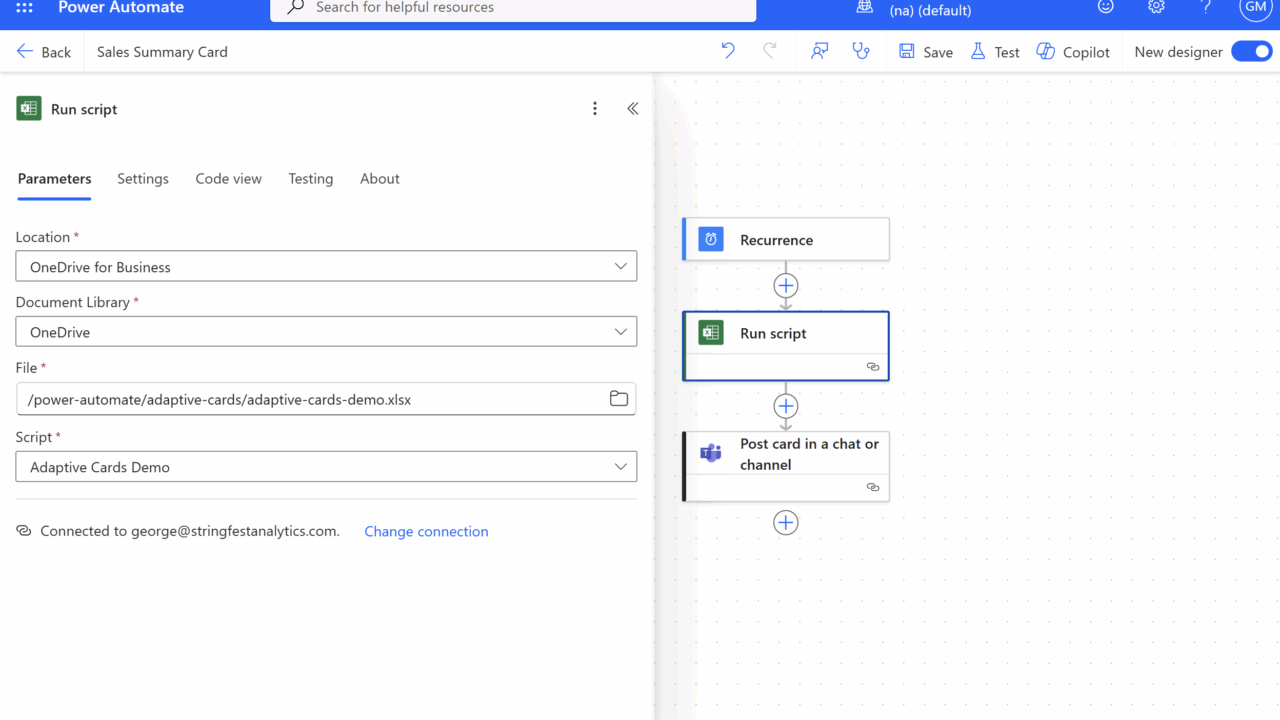
Task: Click the file picker folder icon
Action: click(619, 399)
